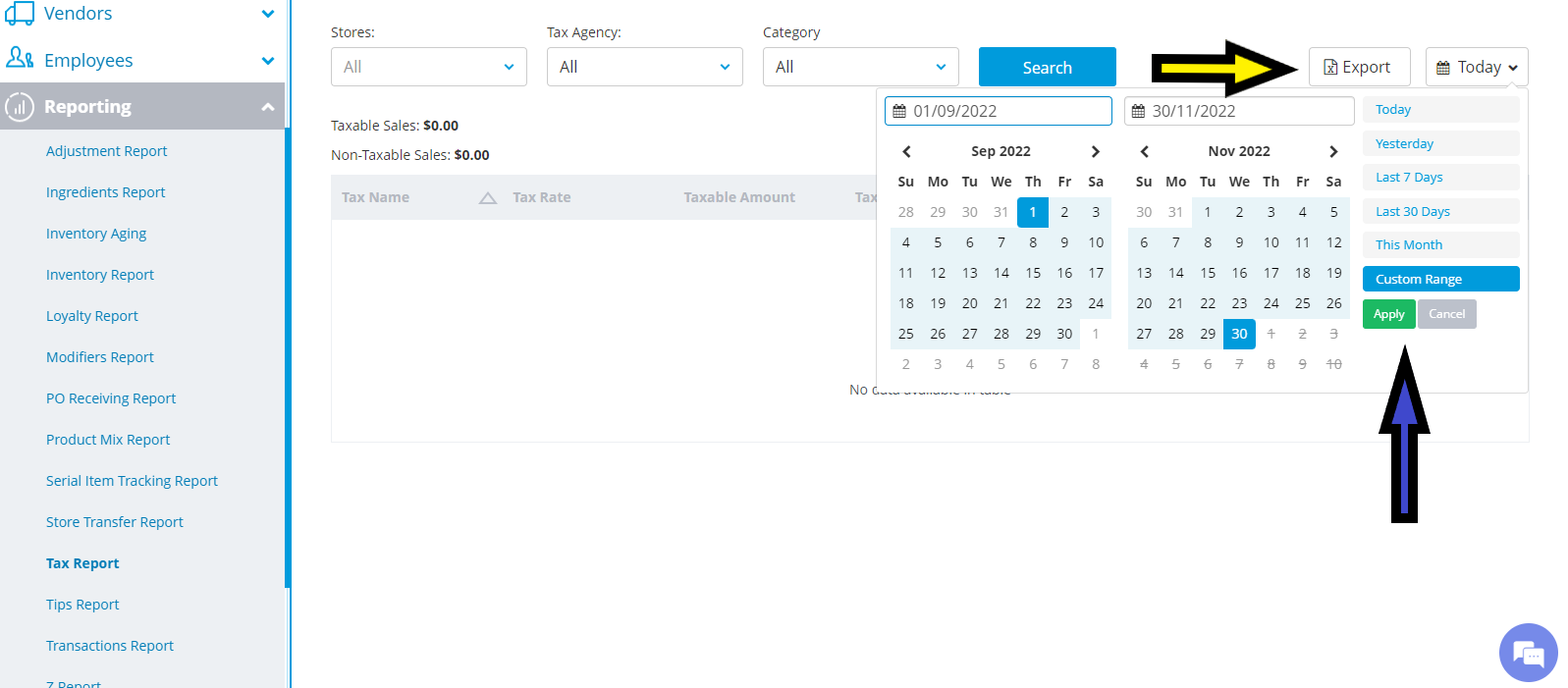Click the Export button

1359,67
